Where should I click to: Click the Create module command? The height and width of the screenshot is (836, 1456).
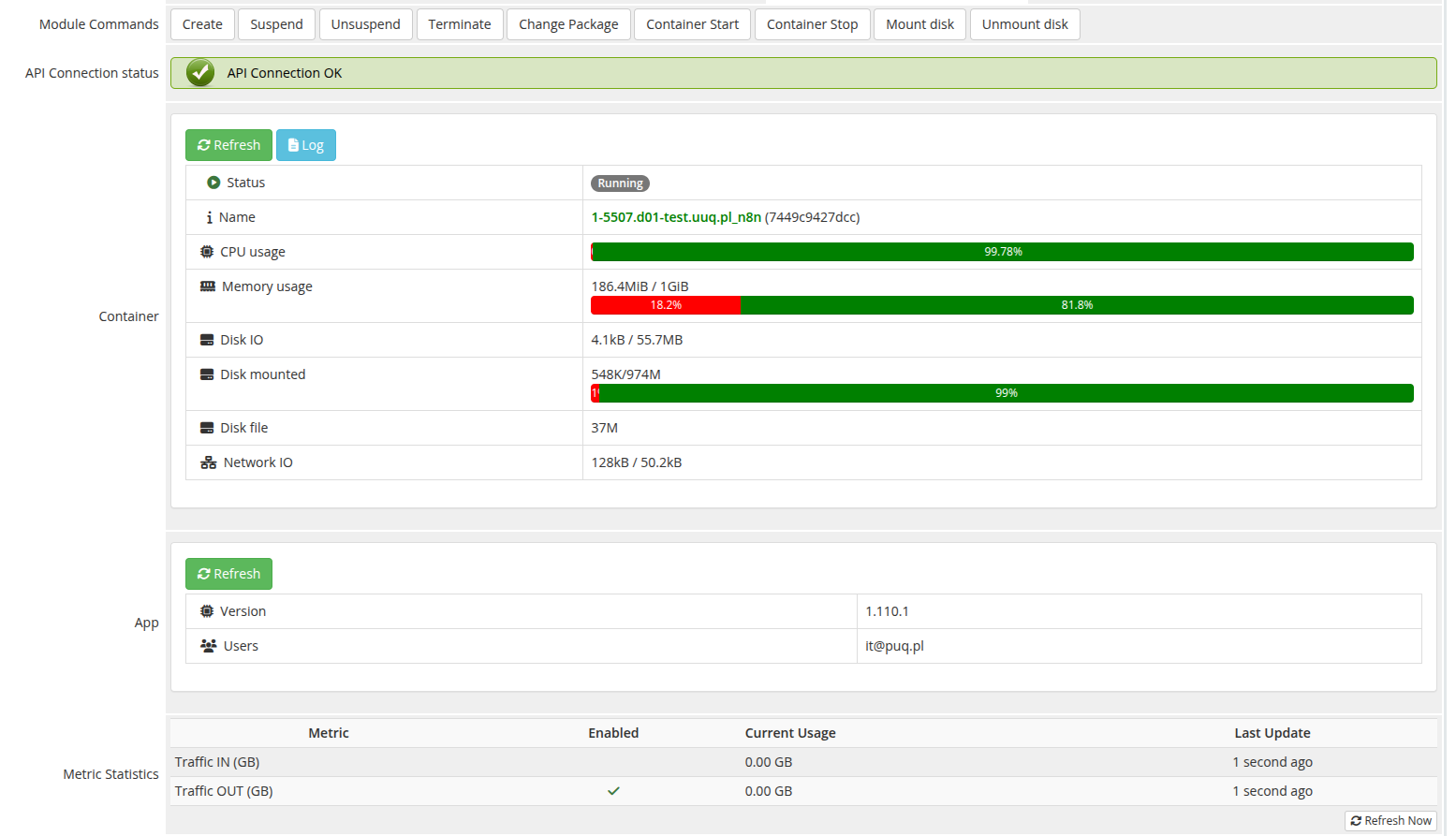(x=202, y=24)
